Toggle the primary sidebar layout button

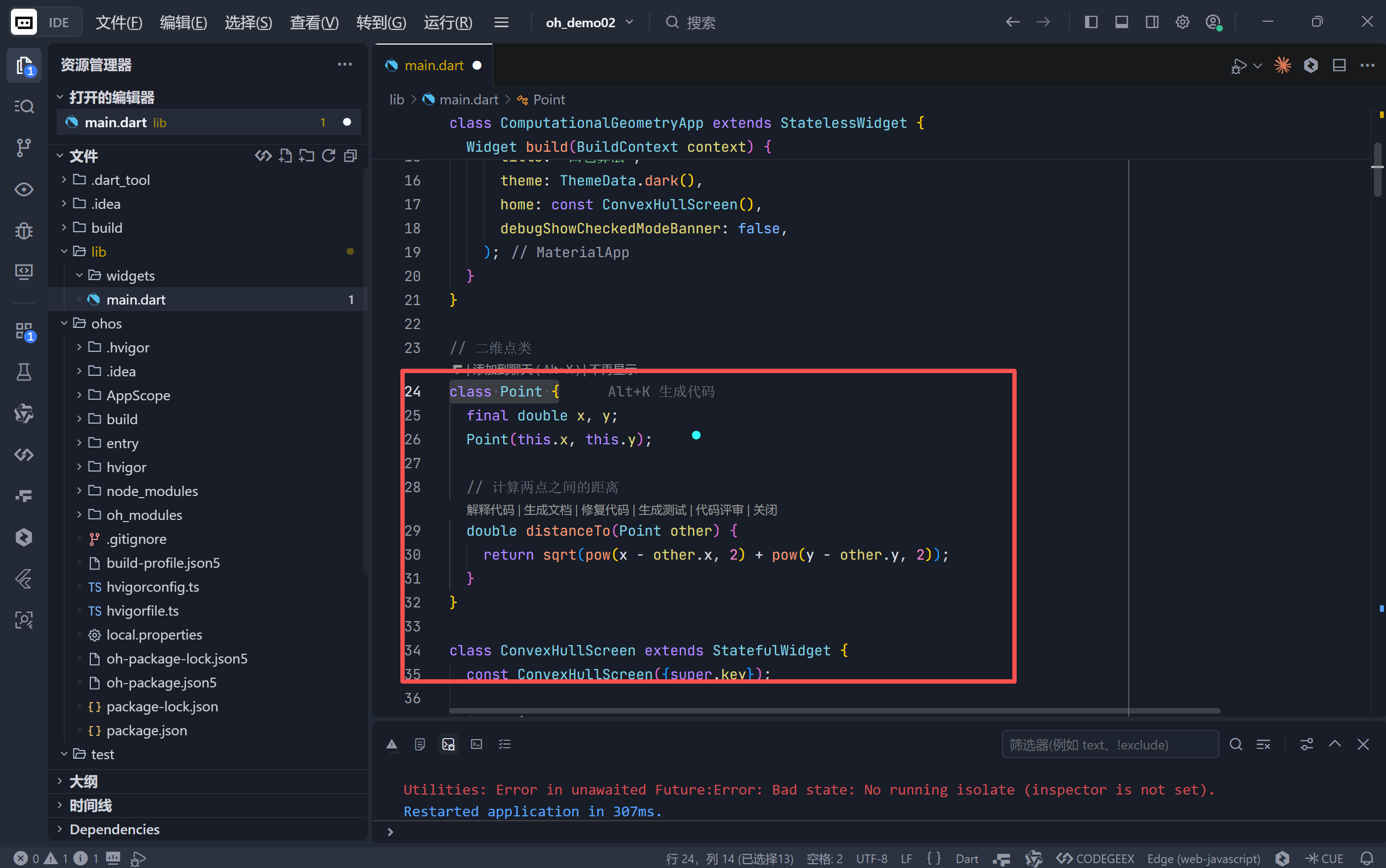[1091, 22]
